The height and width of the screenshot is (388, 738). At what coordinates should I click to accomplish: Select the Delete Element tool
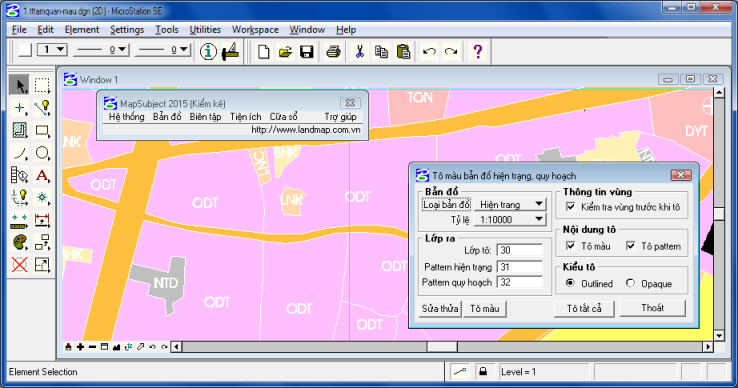(19, 265)
